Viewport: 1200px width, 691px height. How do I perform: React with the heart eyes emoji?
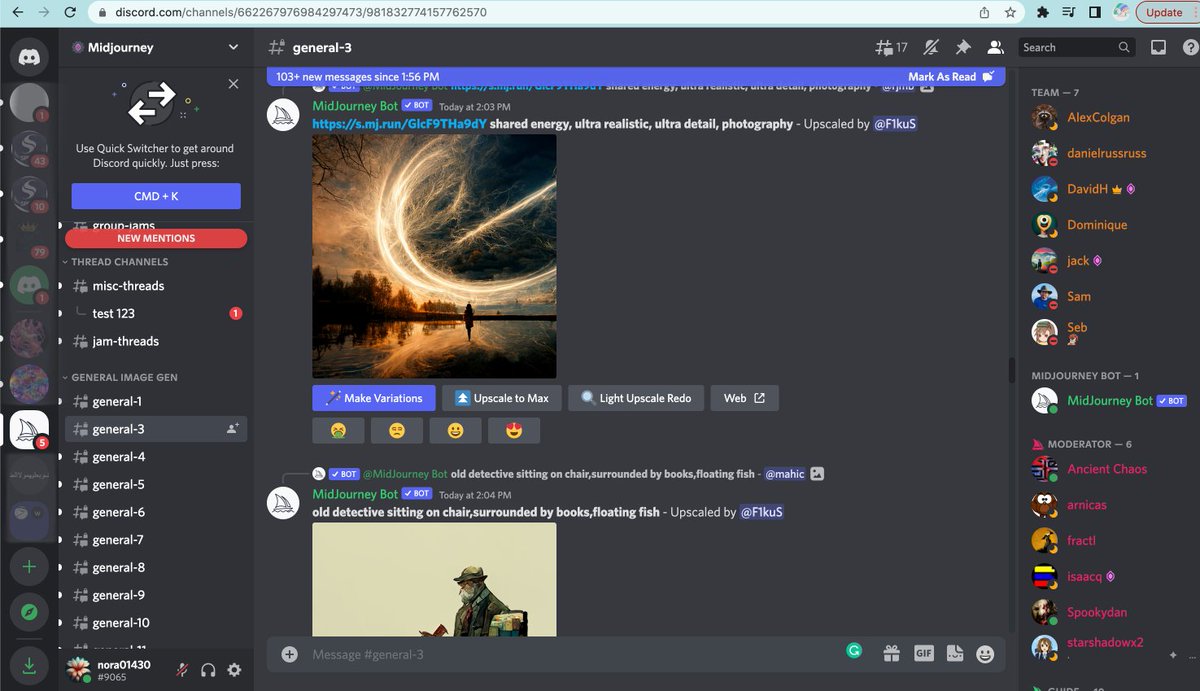pyautogui.click(x=514, y=430)
